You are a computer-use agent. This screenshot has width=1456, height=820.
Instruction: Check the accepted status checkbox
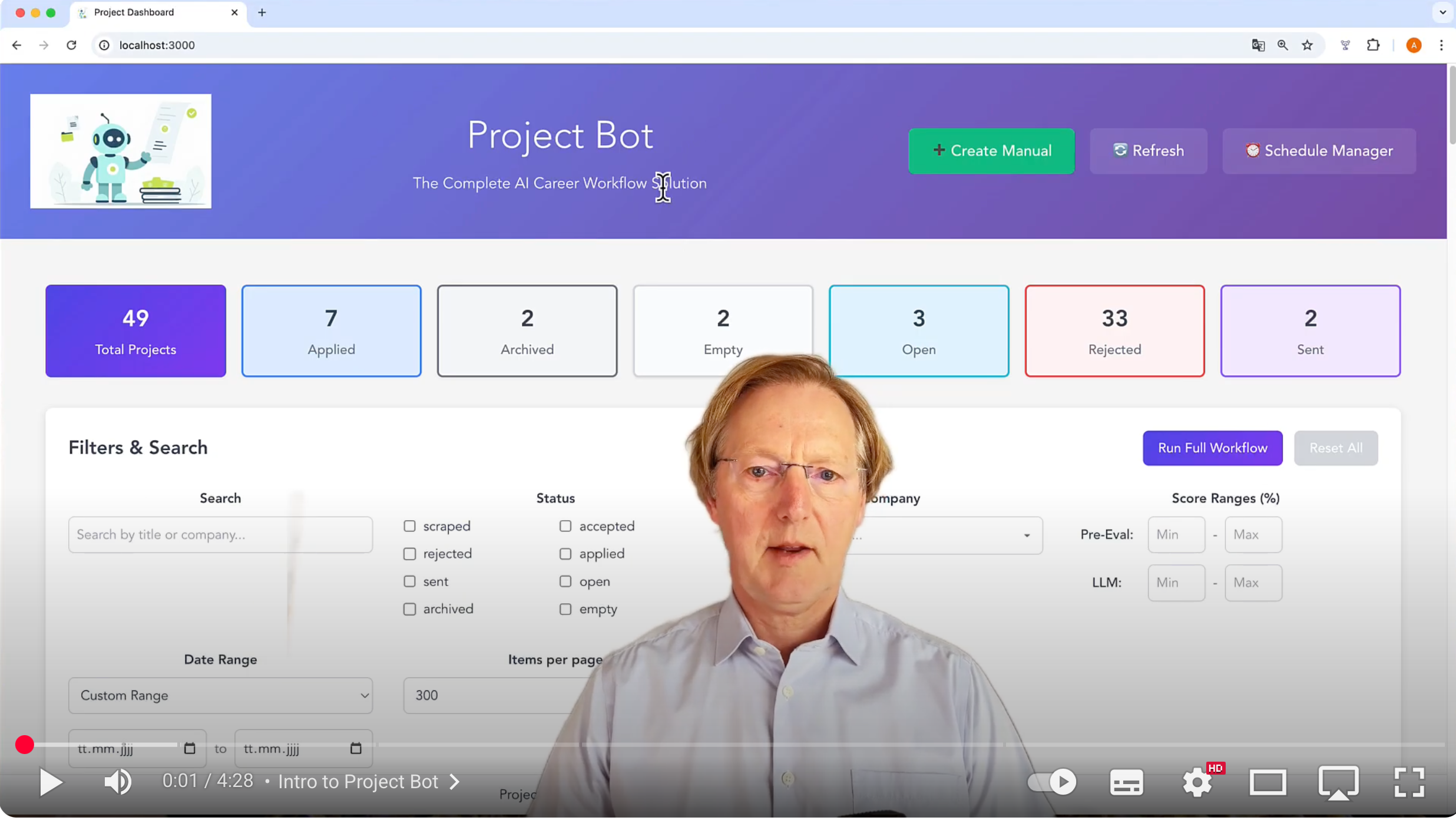pyautogui.click(x=565, y=526)
